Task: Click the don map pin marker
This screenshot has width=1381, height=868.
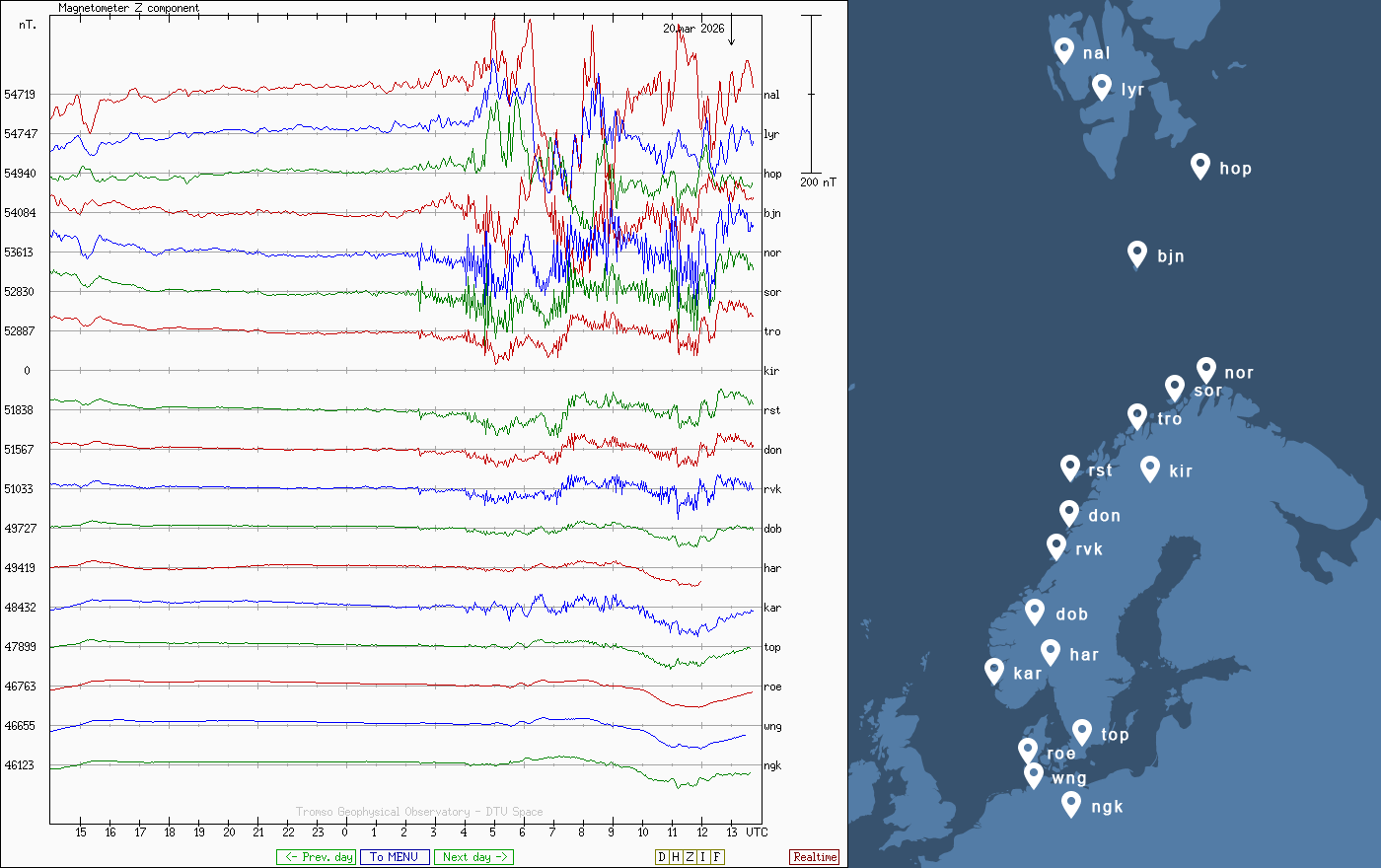Action: click(x=1069, y=513)
